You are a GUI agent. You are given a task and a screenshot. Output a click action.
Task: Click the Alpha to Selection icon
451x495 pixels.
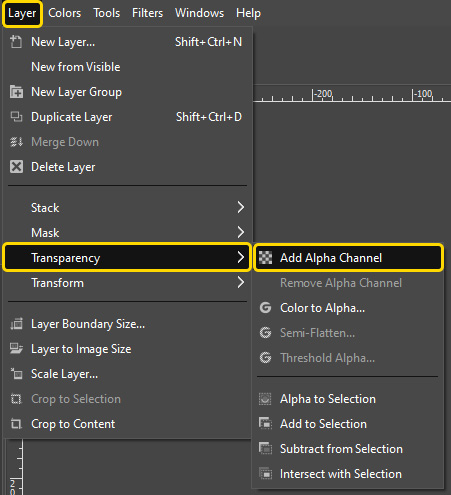click(x=265, y=399)
